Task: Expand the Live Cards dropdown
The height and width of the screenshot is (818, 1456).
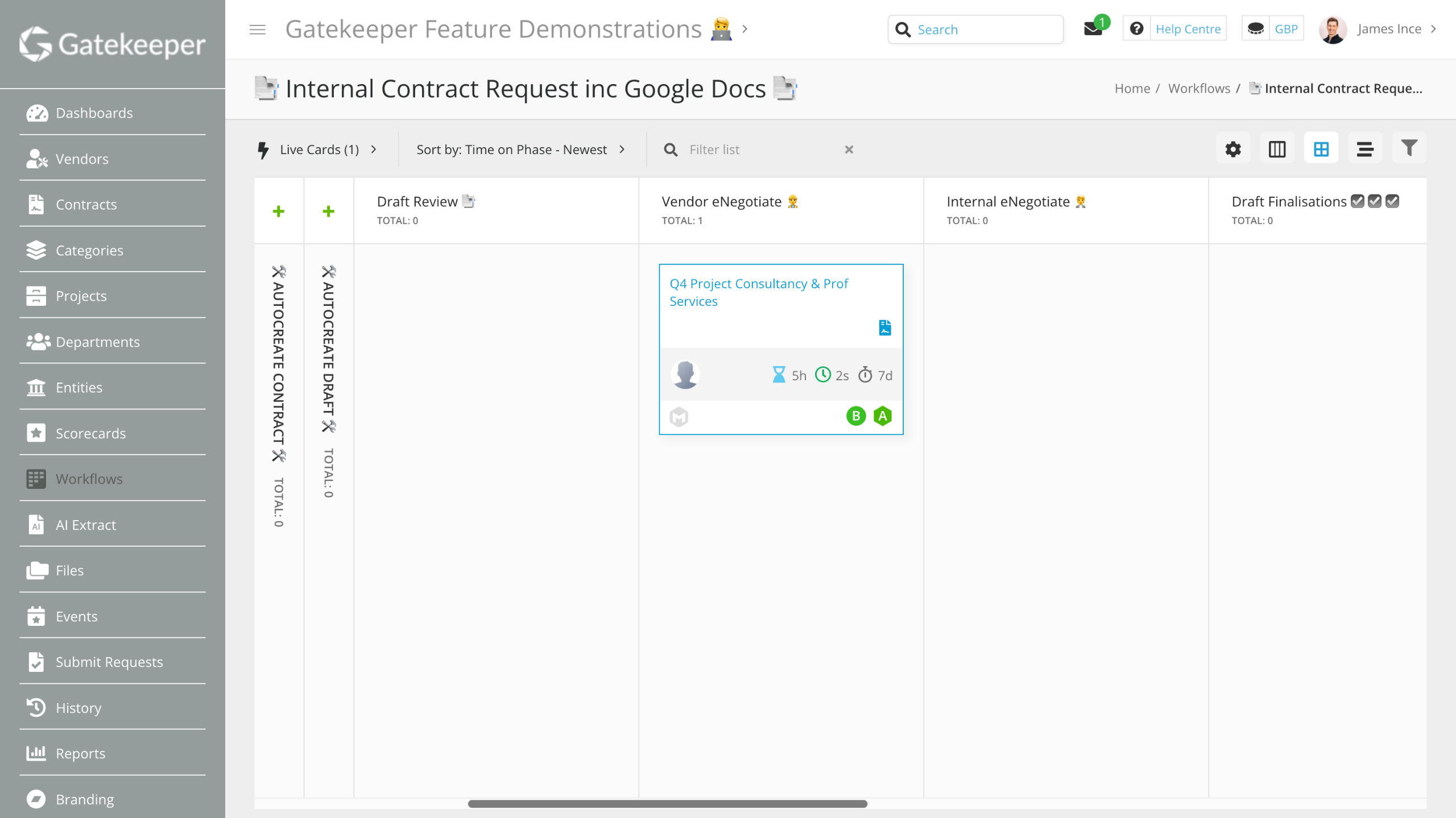Action: (318, 150)
